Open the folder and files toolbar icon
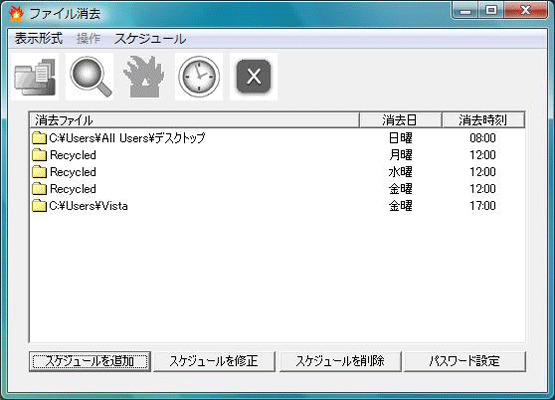The height and width of the screenshot is (400, 555). coord(35,77)
